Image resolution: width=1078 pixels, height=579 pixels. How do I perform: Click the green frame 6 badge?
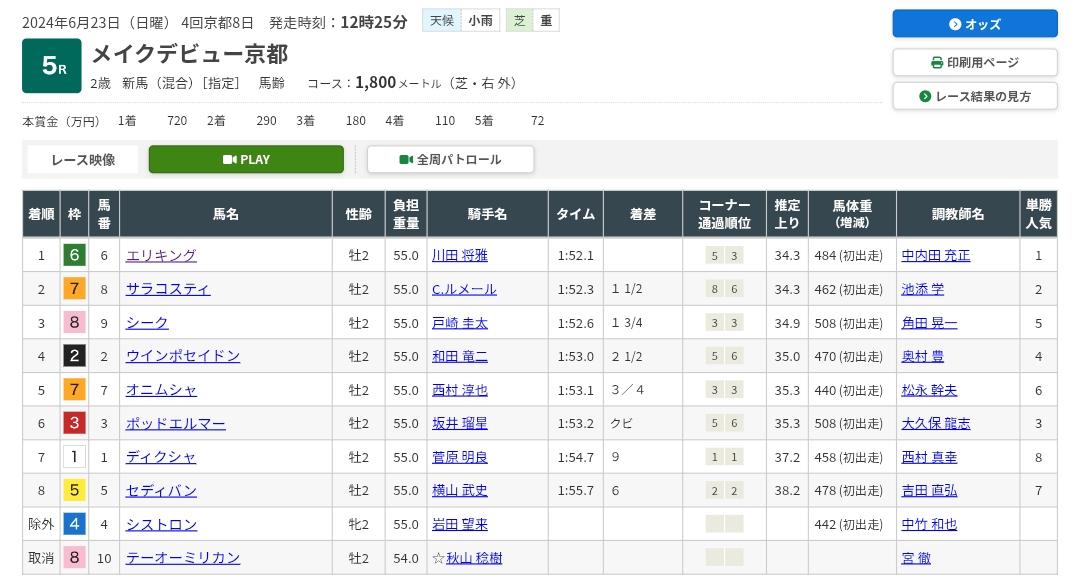pyautogui.click(x=74, y=255)
